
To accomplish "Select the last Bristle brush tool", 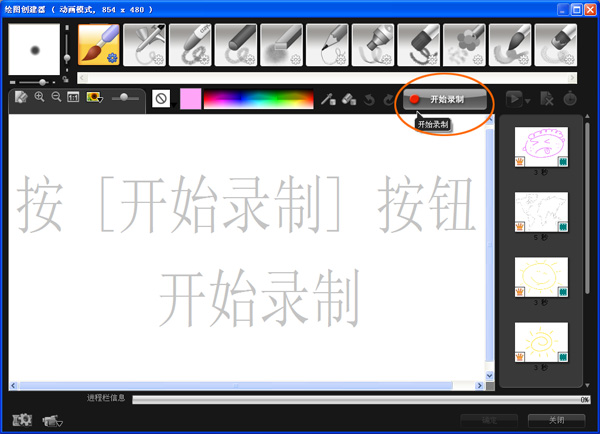I will (556, 45).
